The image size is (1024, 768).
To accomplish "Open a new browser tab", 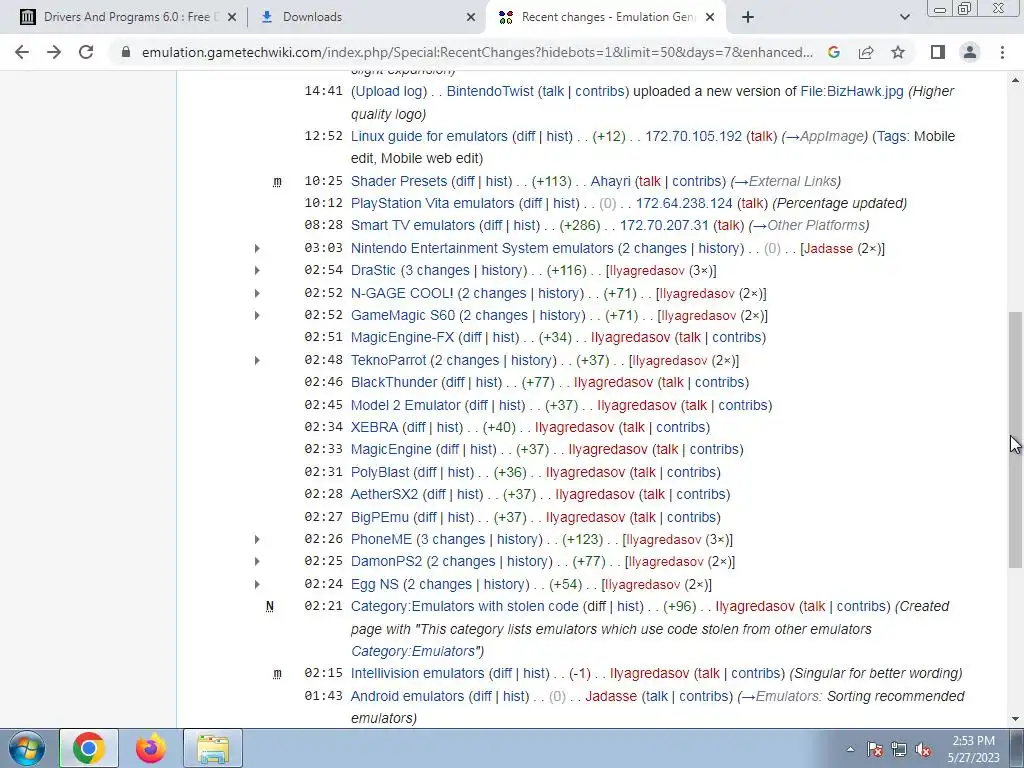I will (x=748, y=17).
